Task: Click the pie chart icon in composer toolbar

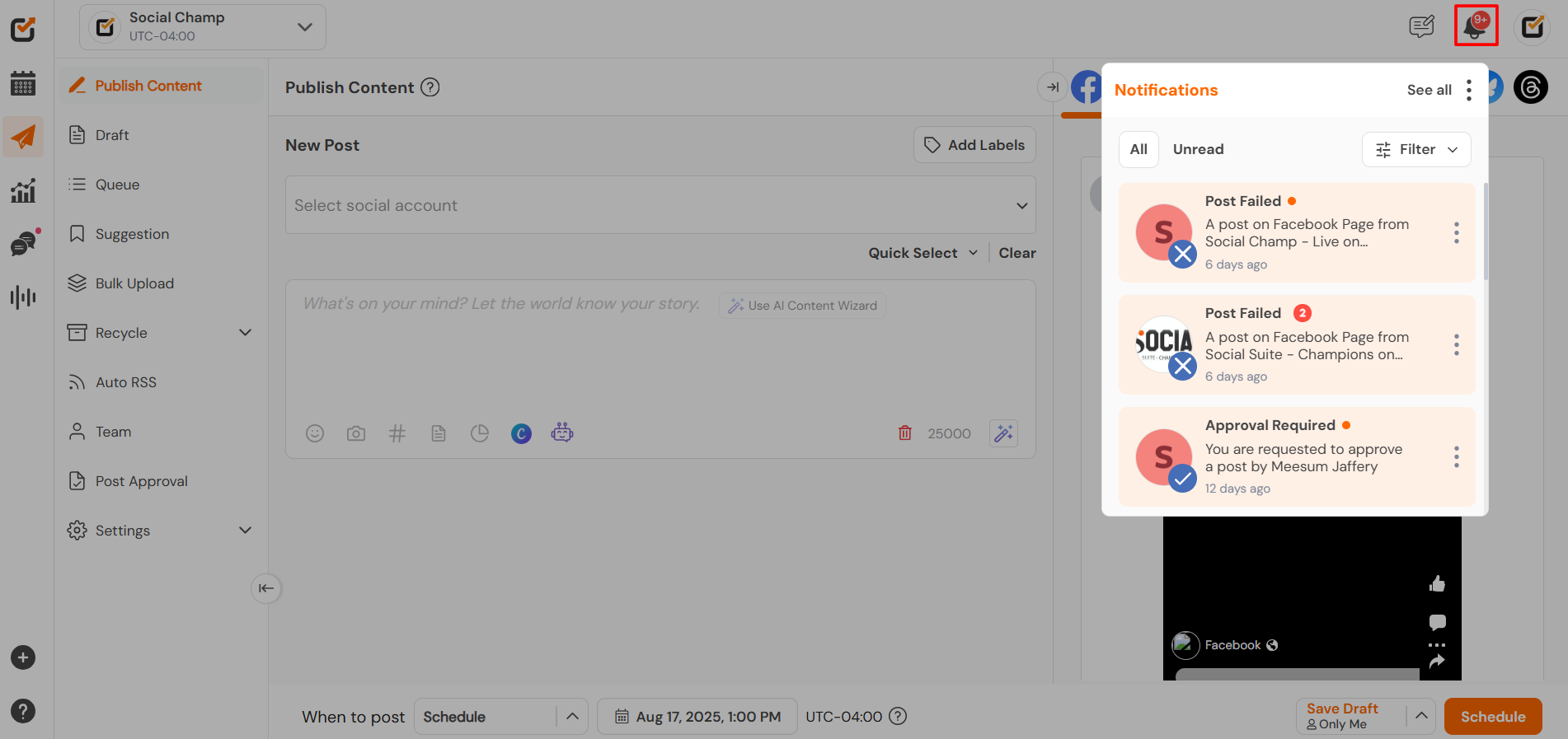Action: (x=480, y=433)
